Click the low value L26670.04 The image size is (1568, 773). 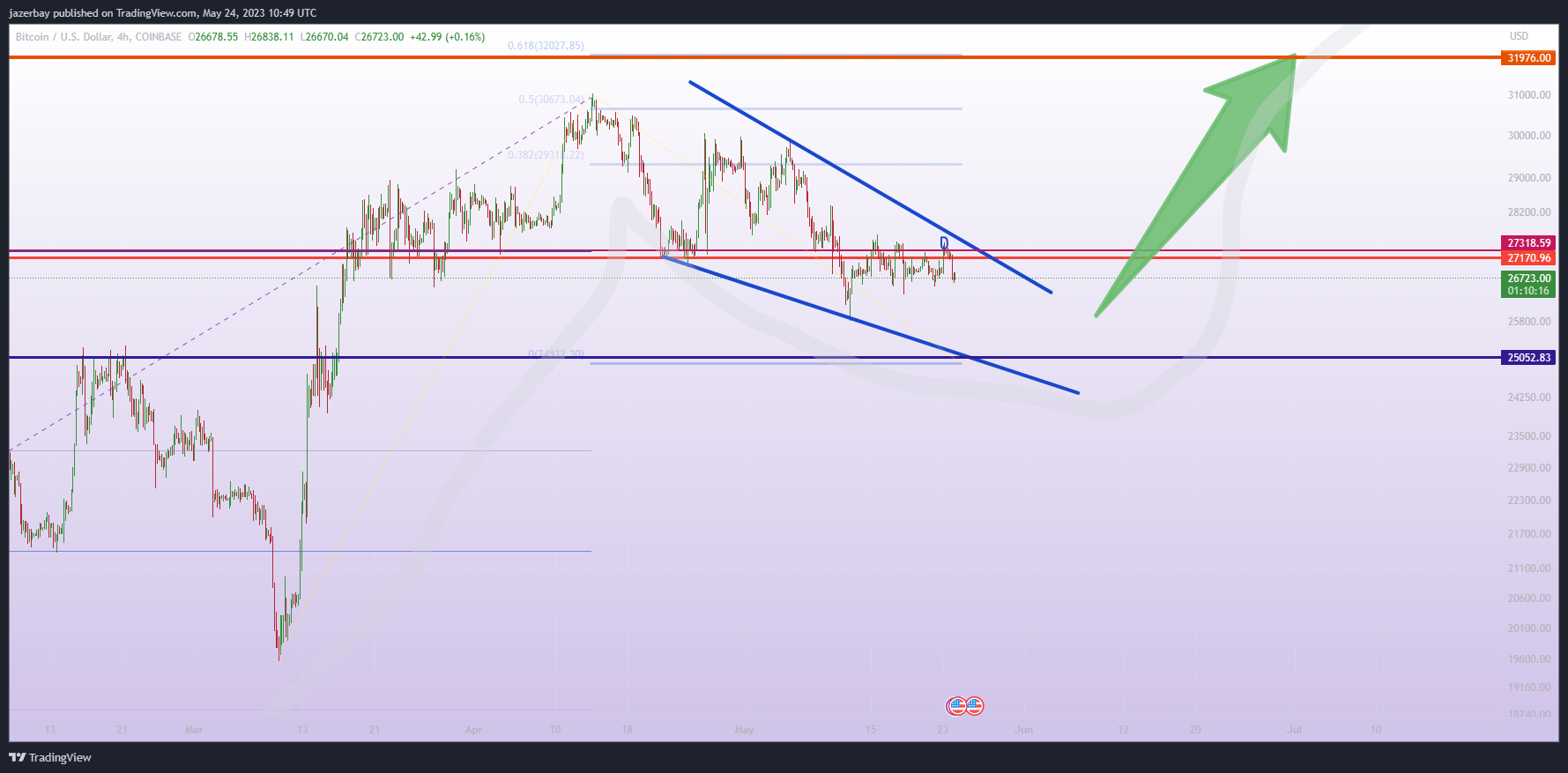(x=324, y=37)
